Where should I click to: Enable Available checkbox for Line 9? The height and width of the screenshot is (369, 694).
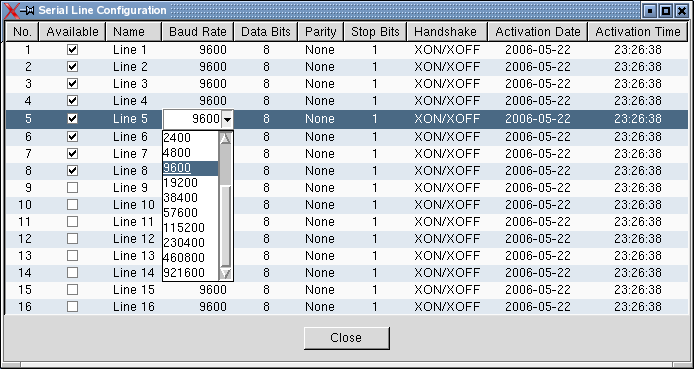(x=72, y=188)
